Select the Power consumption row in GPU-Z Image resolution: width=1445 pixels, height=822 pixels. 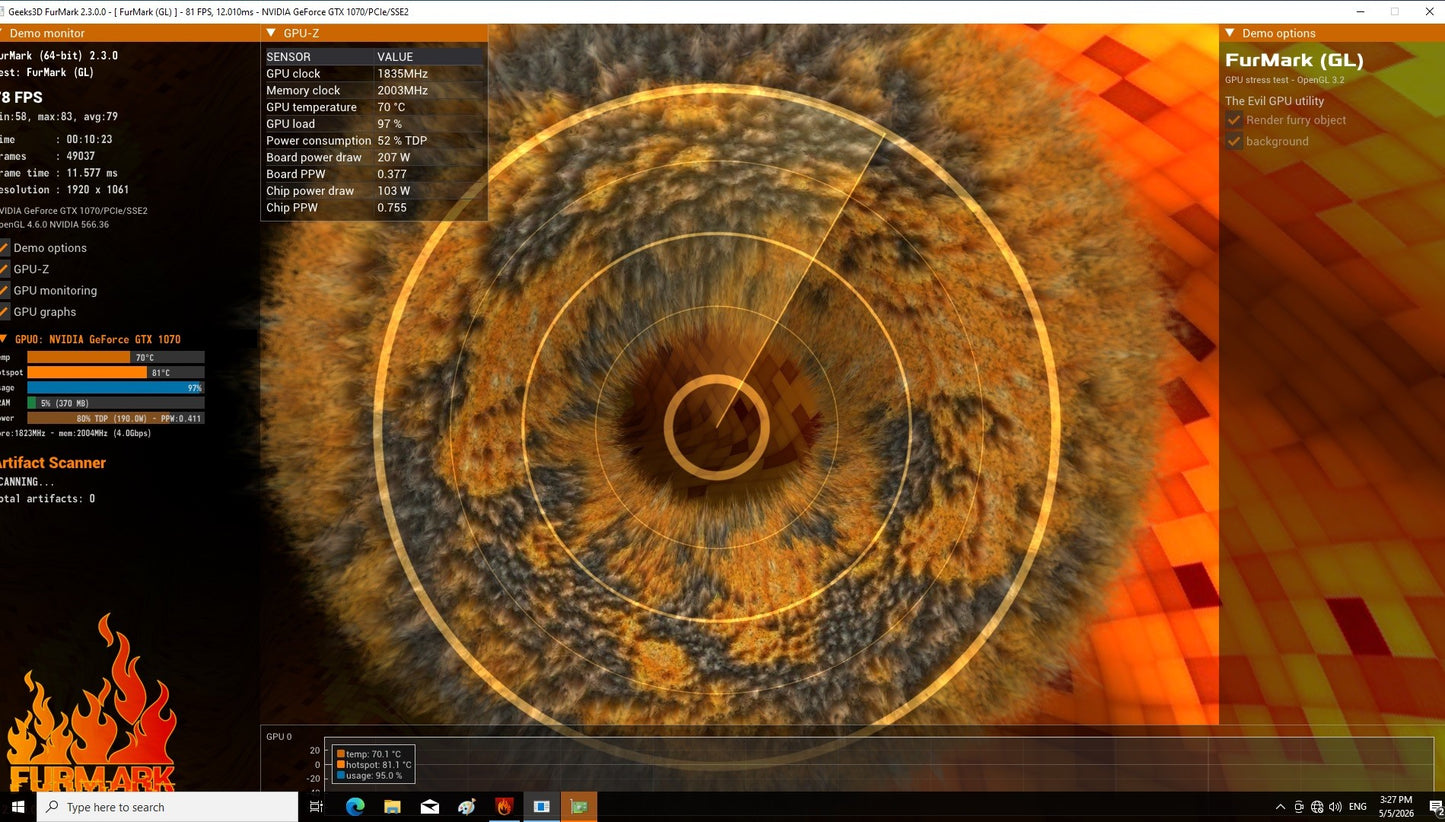(x=374, y=141)
